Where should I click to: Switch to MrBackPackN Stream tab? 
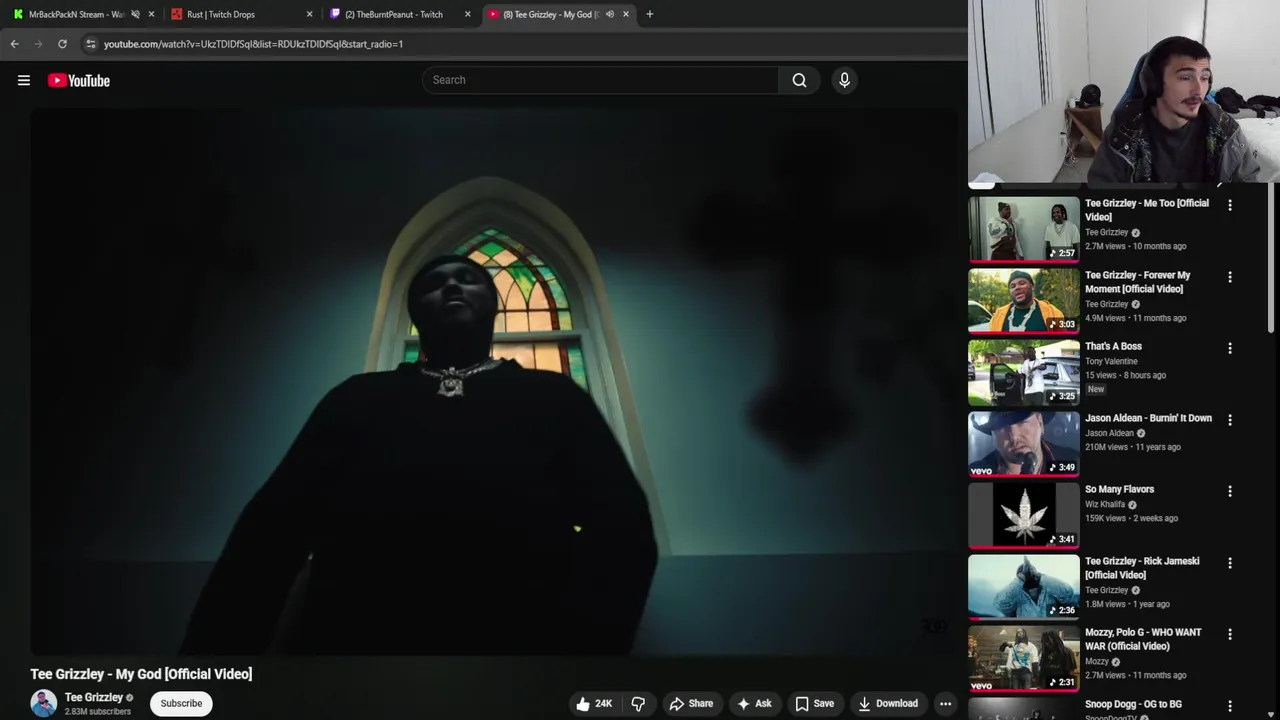click(x=75, y=14)
